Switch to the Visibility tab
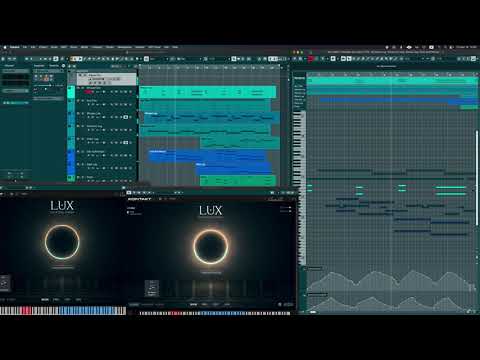Viewport: 480px width, 360px height. (x=54, y=66)
